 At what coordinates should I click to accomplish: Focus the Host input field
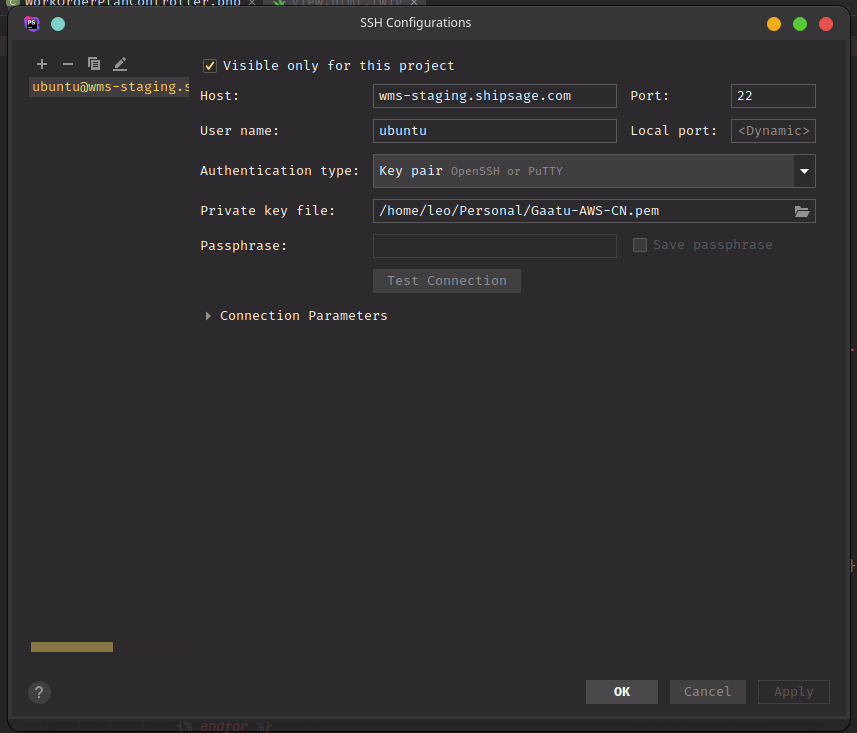494,96
